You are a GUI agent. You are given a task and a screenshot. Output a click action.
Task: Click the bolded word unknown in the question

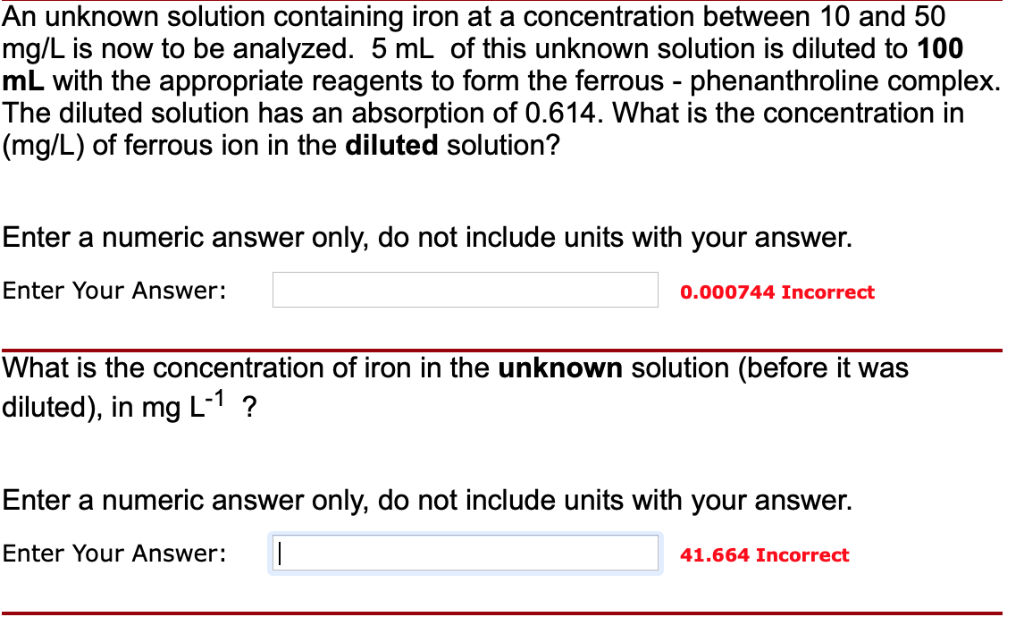[x=560, y=368]
